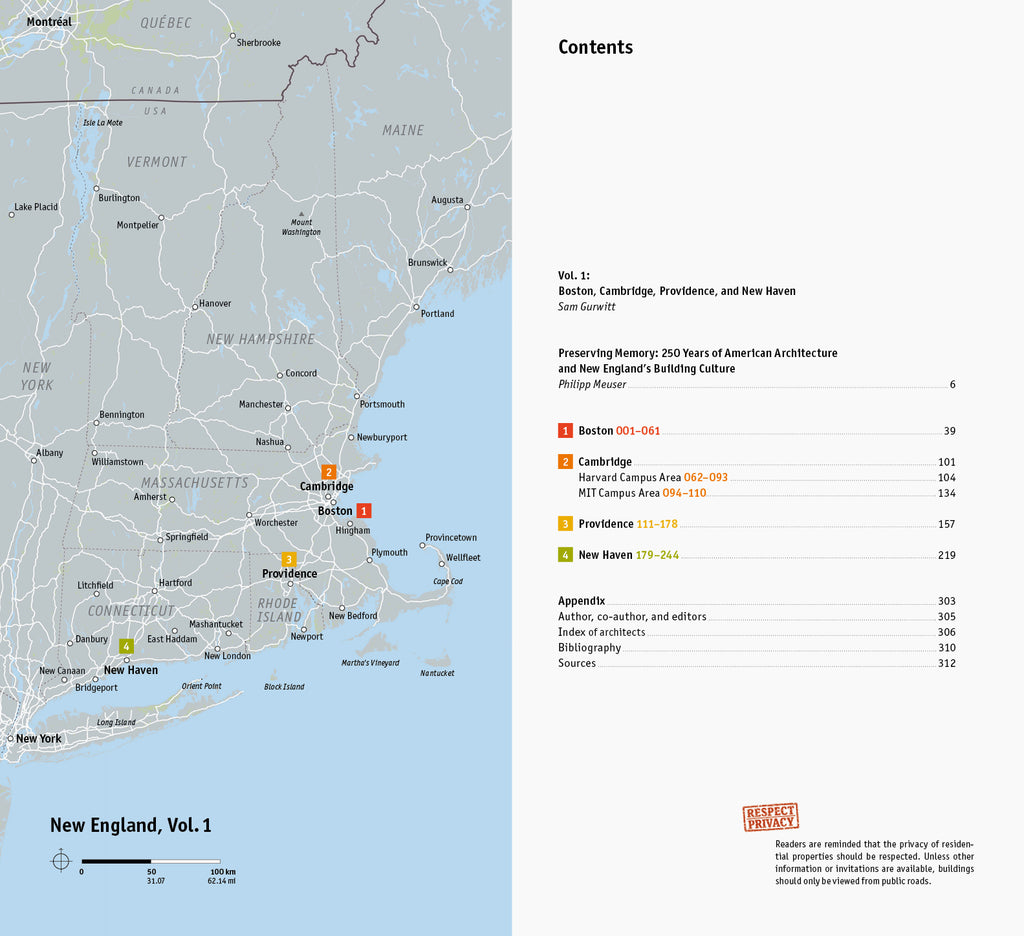Click the crosshair icon beside the scale bar
The height and width of the screenshot is (936, 1024).
[x=60, y=861]
